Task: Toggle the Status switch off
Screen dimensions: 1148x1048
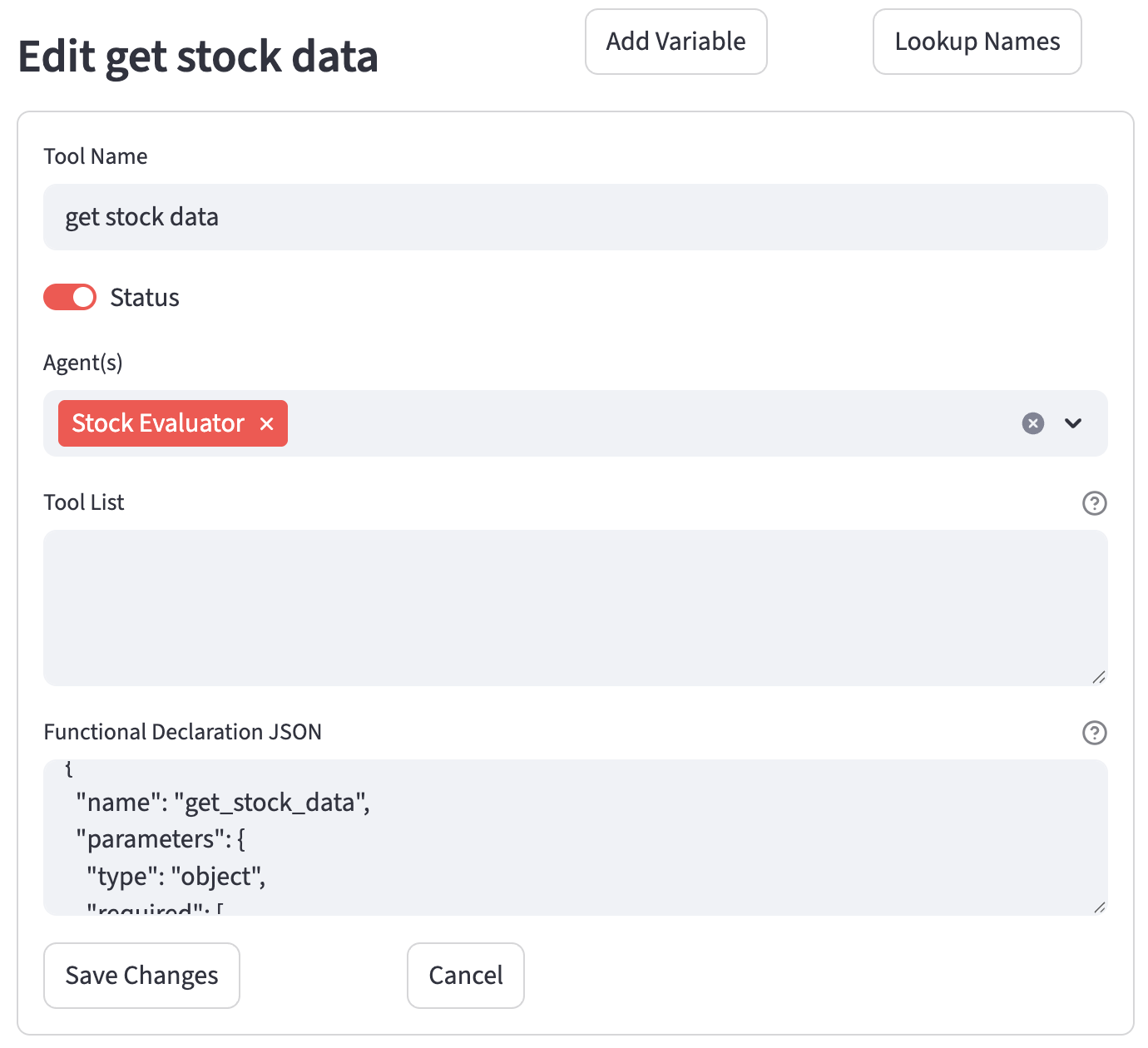Action: (x=70, y=297)
